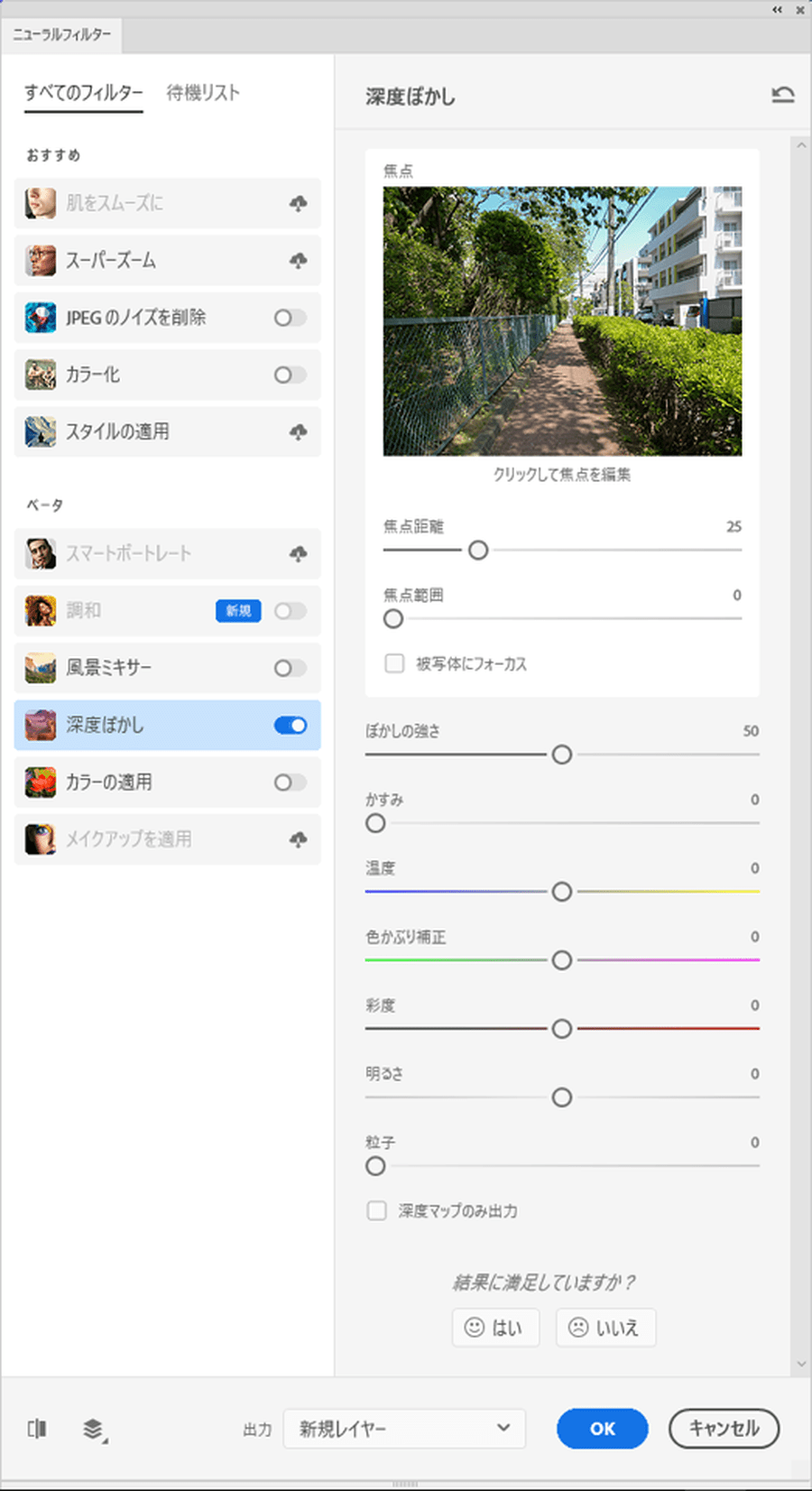Click the 焦点距離 slider handle

478,550
